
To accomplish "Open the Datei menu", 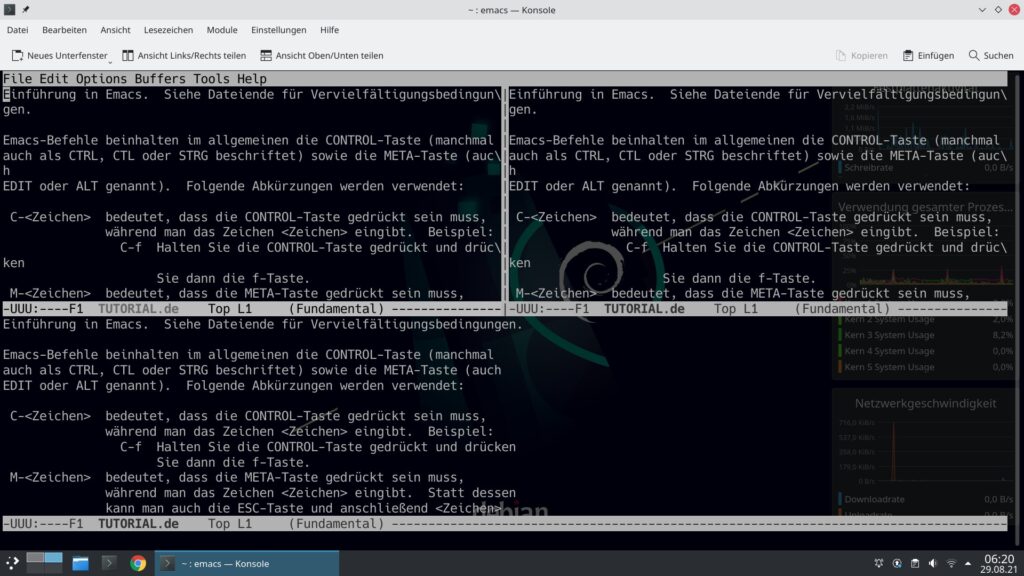I will (x=18, y=30).
